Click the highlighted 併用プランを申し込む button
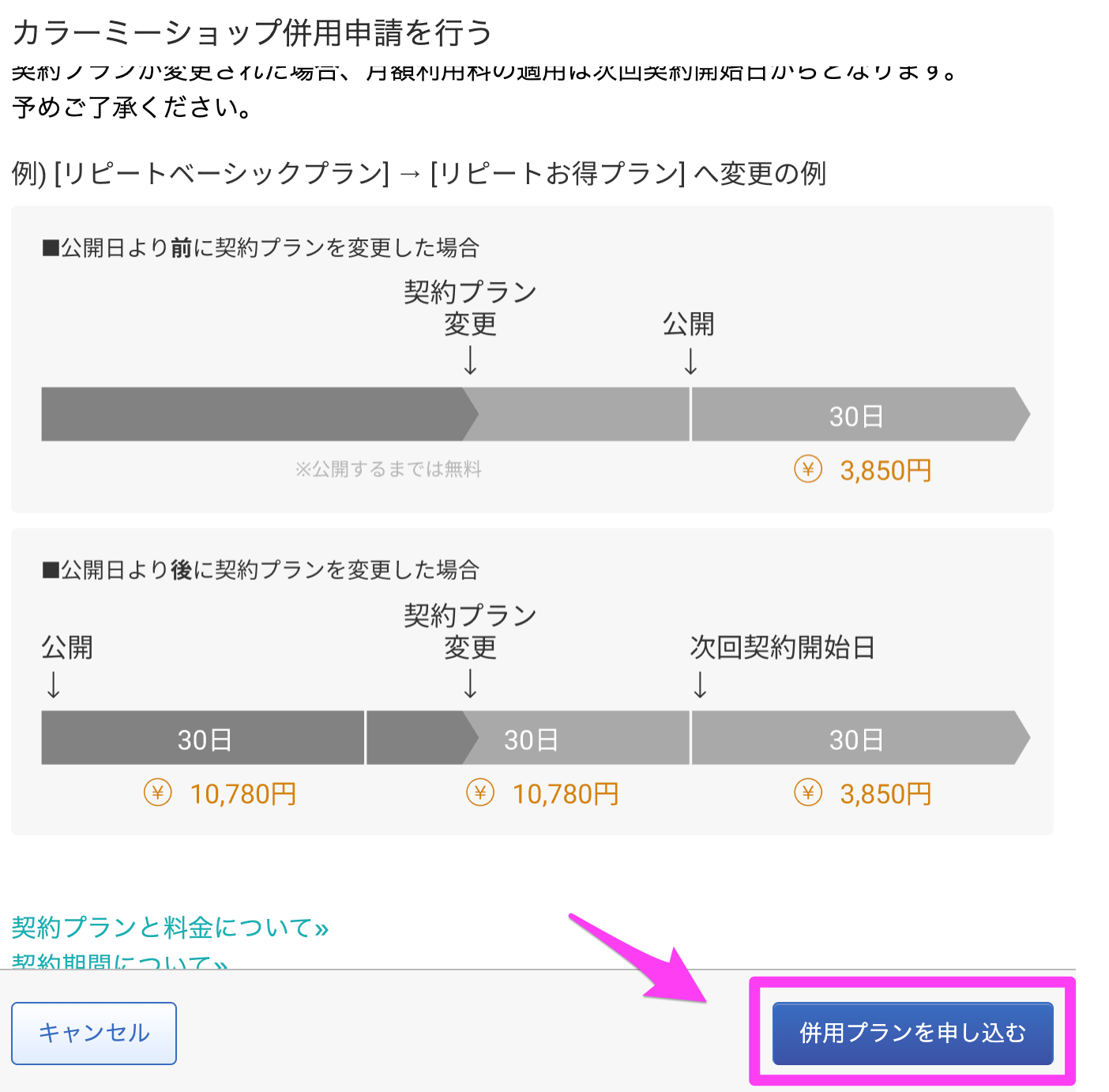Viewport: 1109px width, 1092px height. coord(912,1033)
